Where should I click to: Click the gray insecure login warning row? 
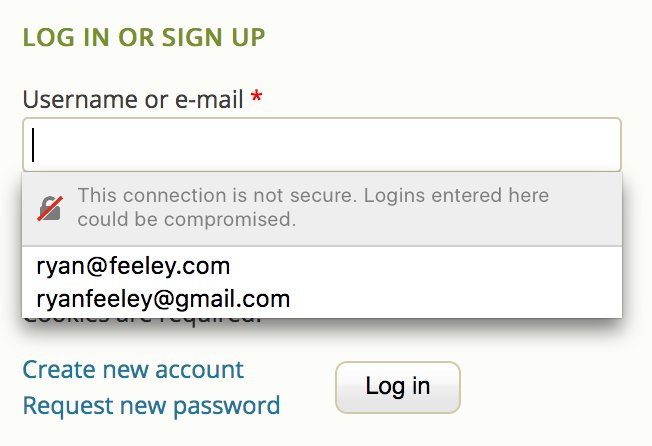[321, 207]
